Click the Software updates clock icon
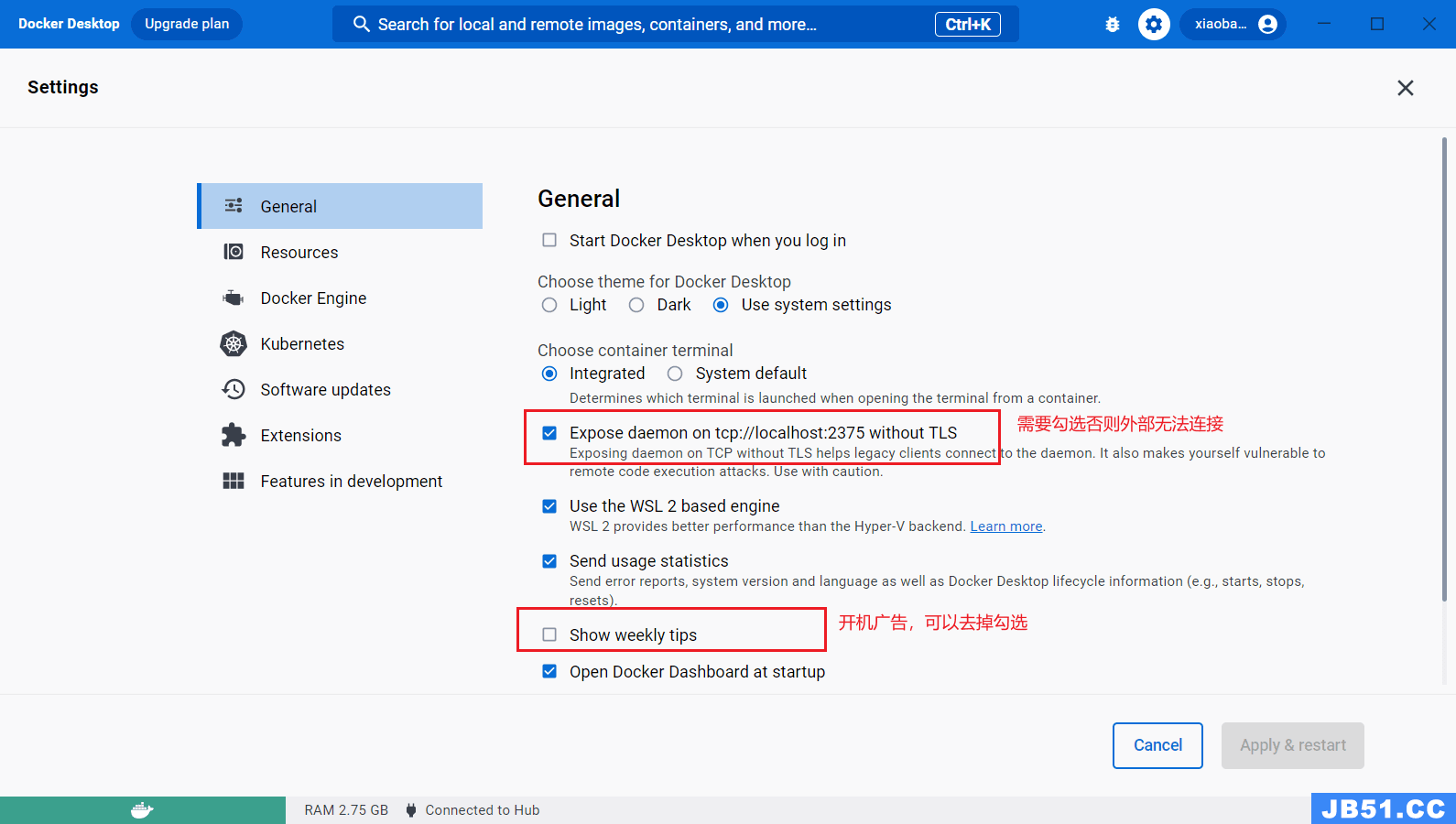This screenshot has width=1456, height=824. (x=234, y=389)
